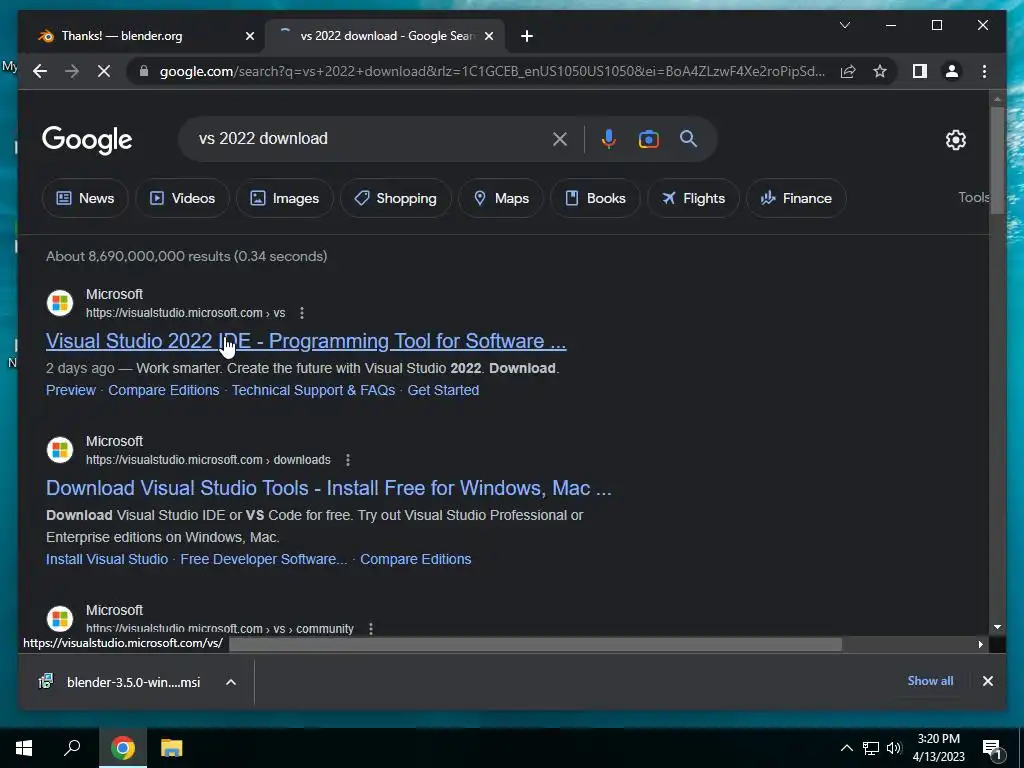Filter results by Shopping

tap(395, 198)
